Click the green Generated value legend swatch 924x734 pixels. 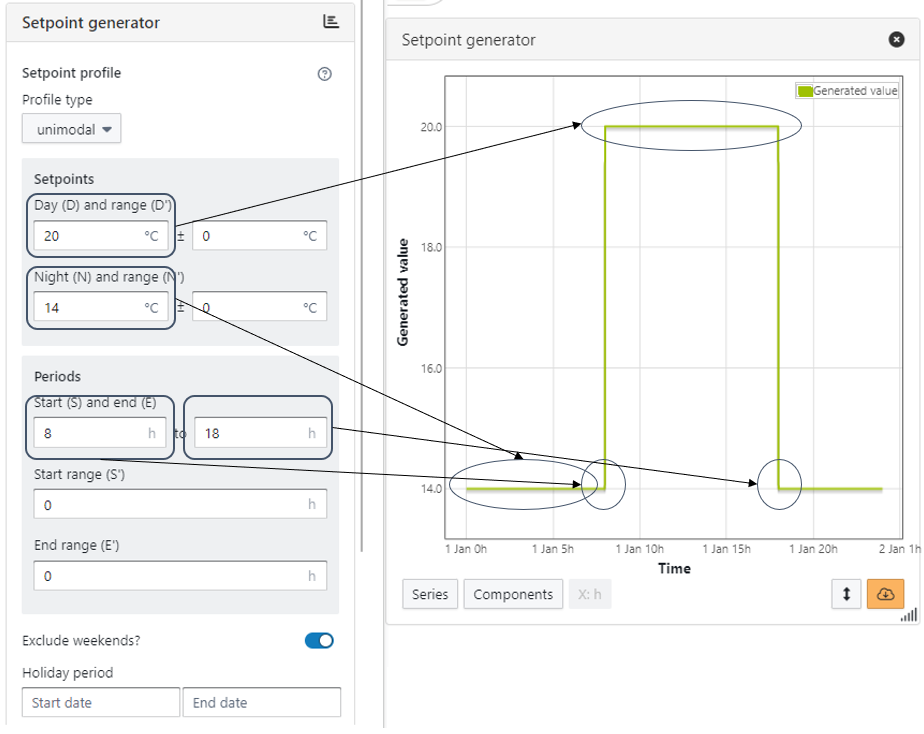804,91
